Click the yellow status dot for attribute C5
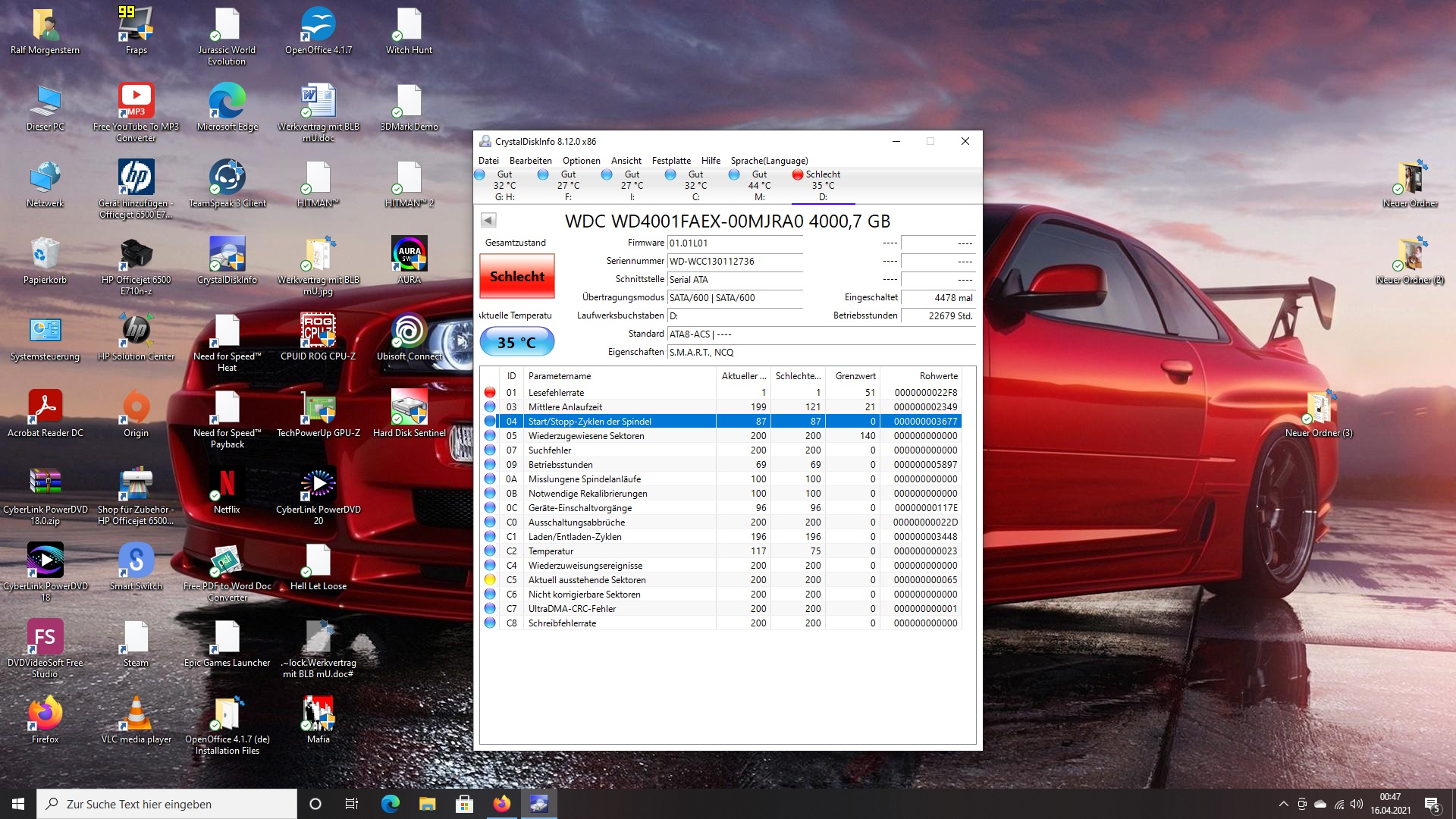This screenshot has height=819, width=1456. tap(490, 579)
